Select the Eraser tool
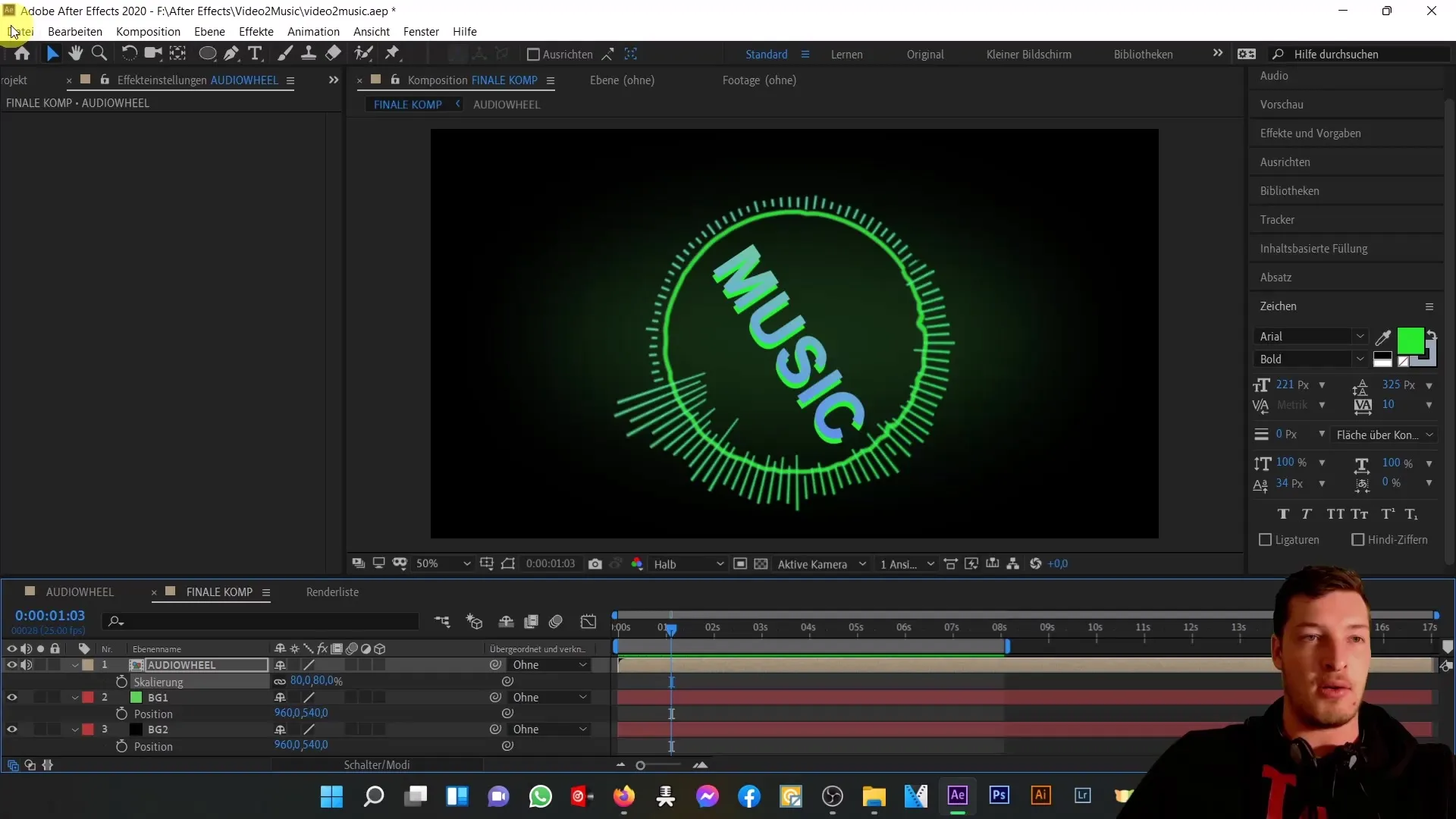The image size is (1456, 819). (333, 53)
